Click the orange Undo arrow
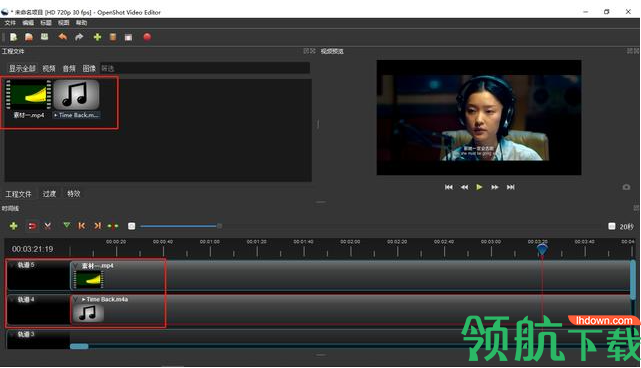The width and height of the screenshot is (641, 368). click(63, 37)
